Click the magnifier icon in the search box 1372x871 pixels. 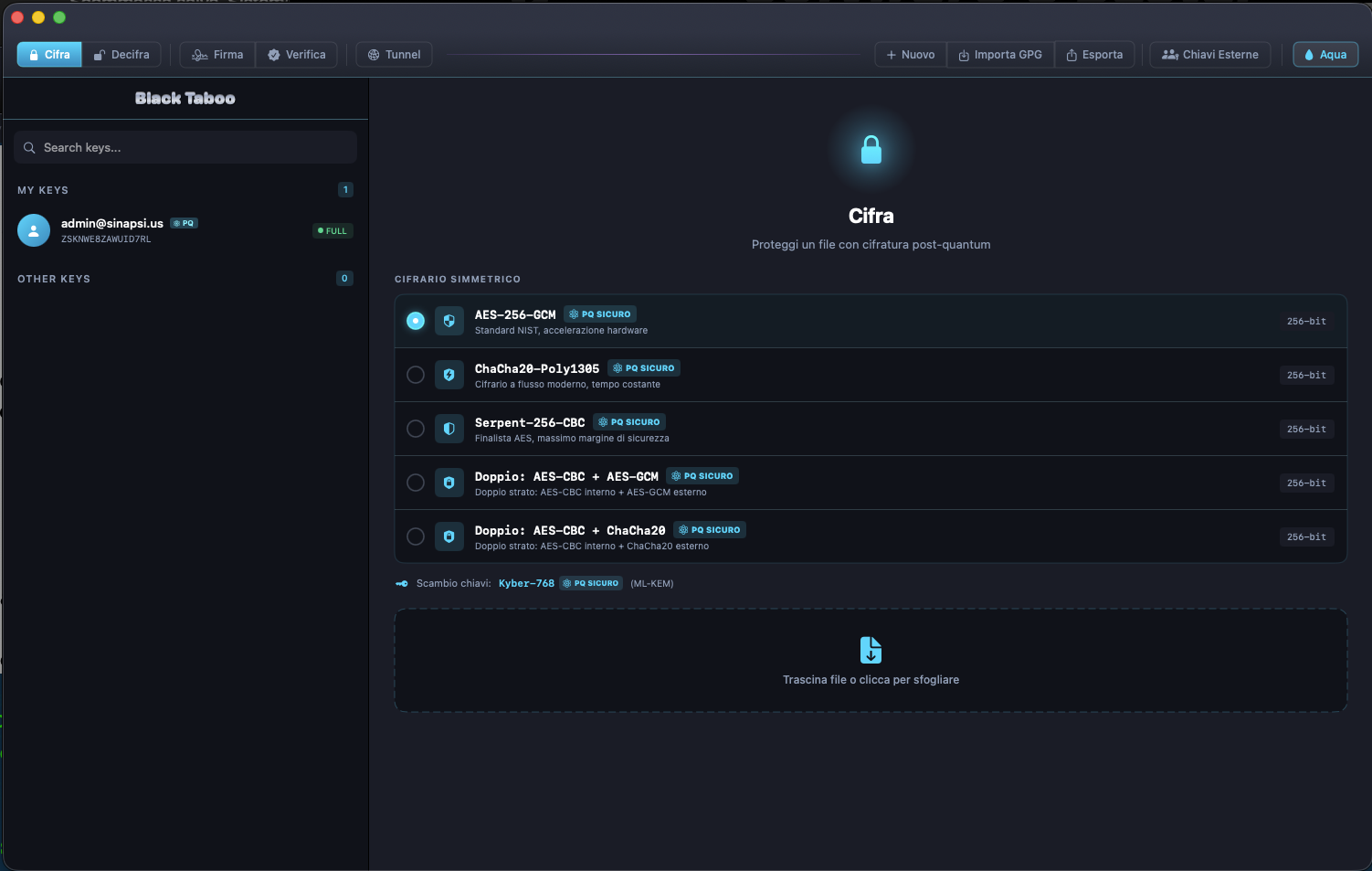click(x=29, y=148)
